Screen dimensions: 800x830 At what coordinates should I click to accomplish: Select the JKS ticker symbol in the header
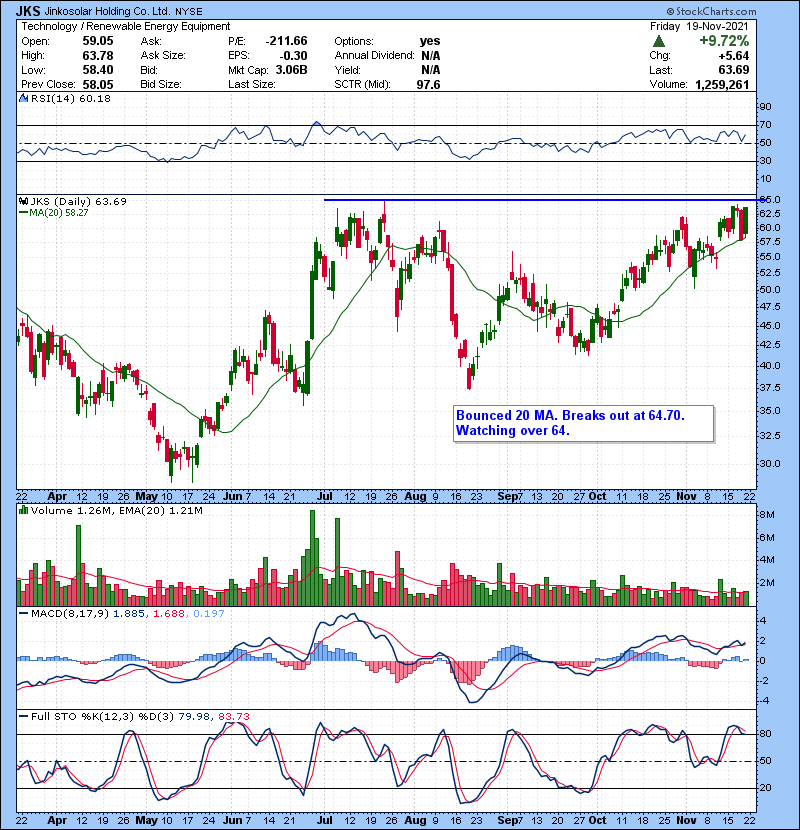click(x=28, y=11)
